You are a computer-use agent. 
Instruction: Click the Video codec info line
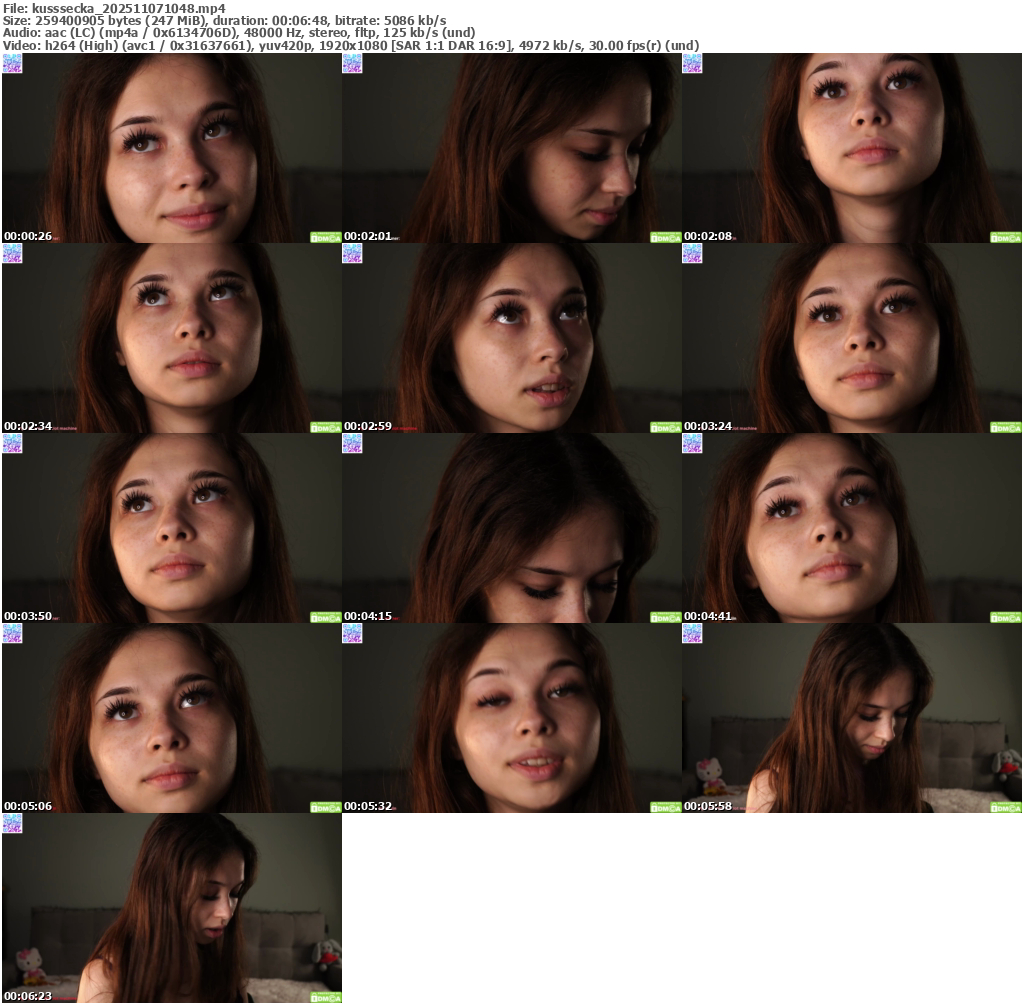pyautogui.click(x=350, y=45)
